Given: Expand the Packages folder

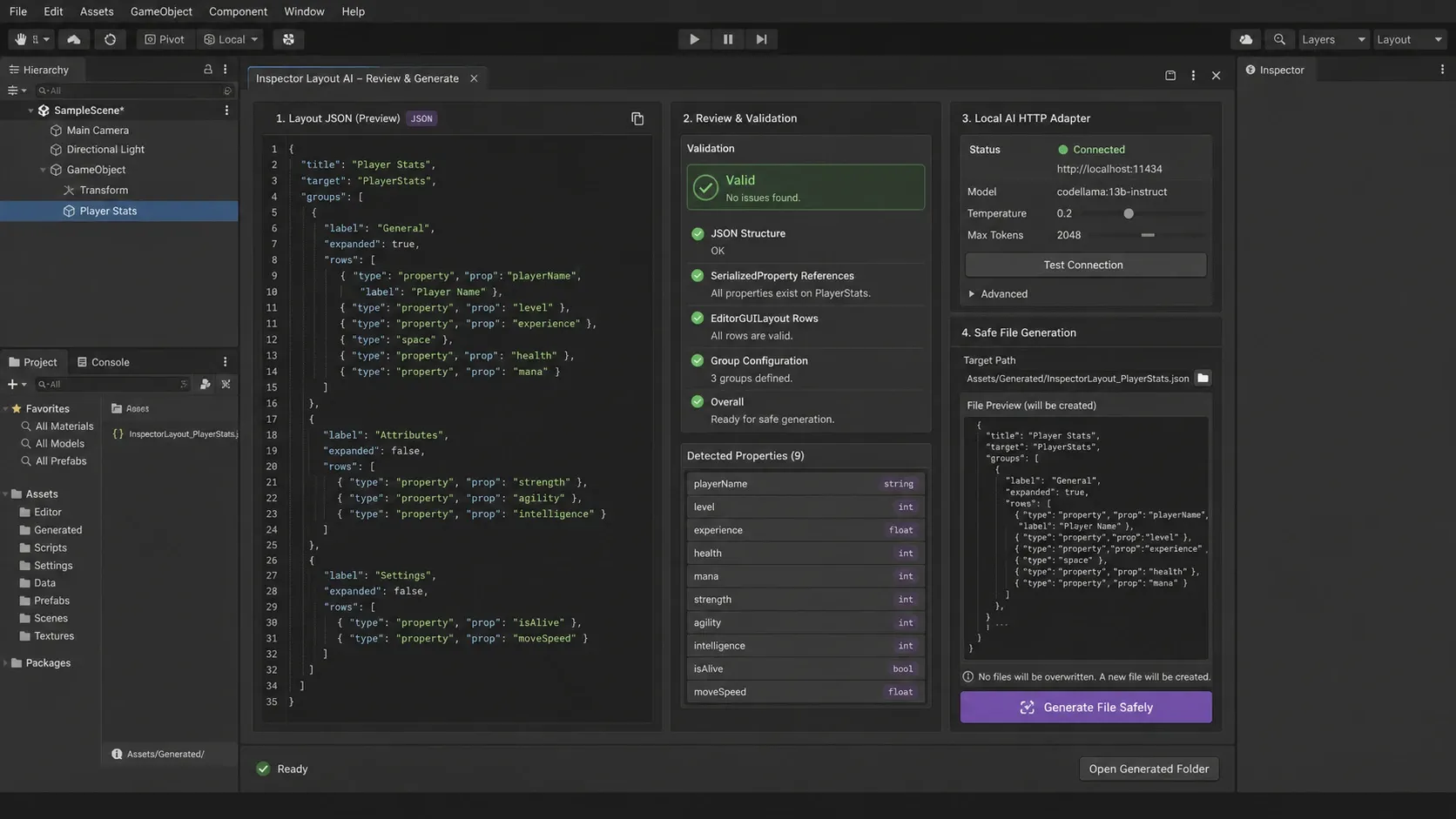Looking at the screenshot, I should (x=6, y=663).
